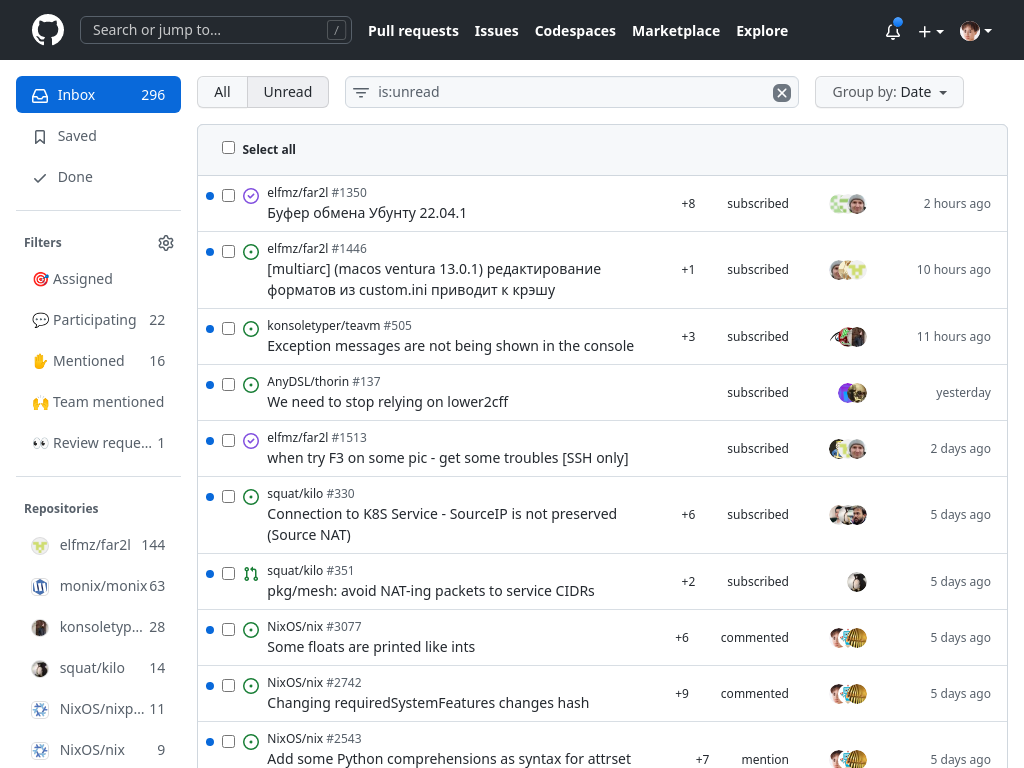Open the Group by: Date dropdown

coord(889,92)
